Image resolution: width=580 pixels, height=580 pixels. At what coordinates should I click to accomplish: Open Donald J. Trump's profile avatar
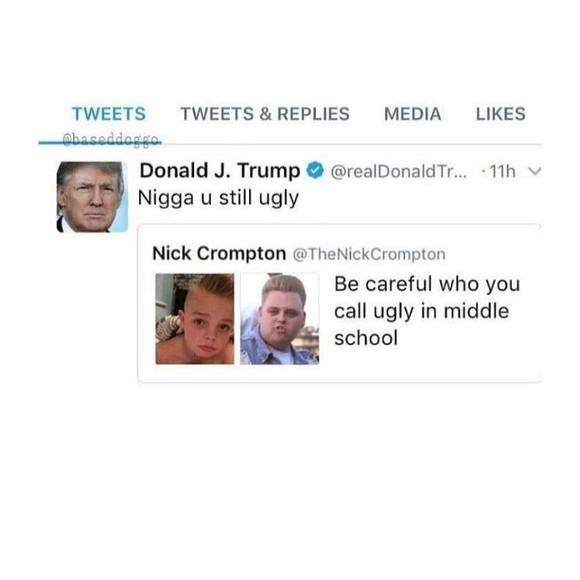pos(92,197)
